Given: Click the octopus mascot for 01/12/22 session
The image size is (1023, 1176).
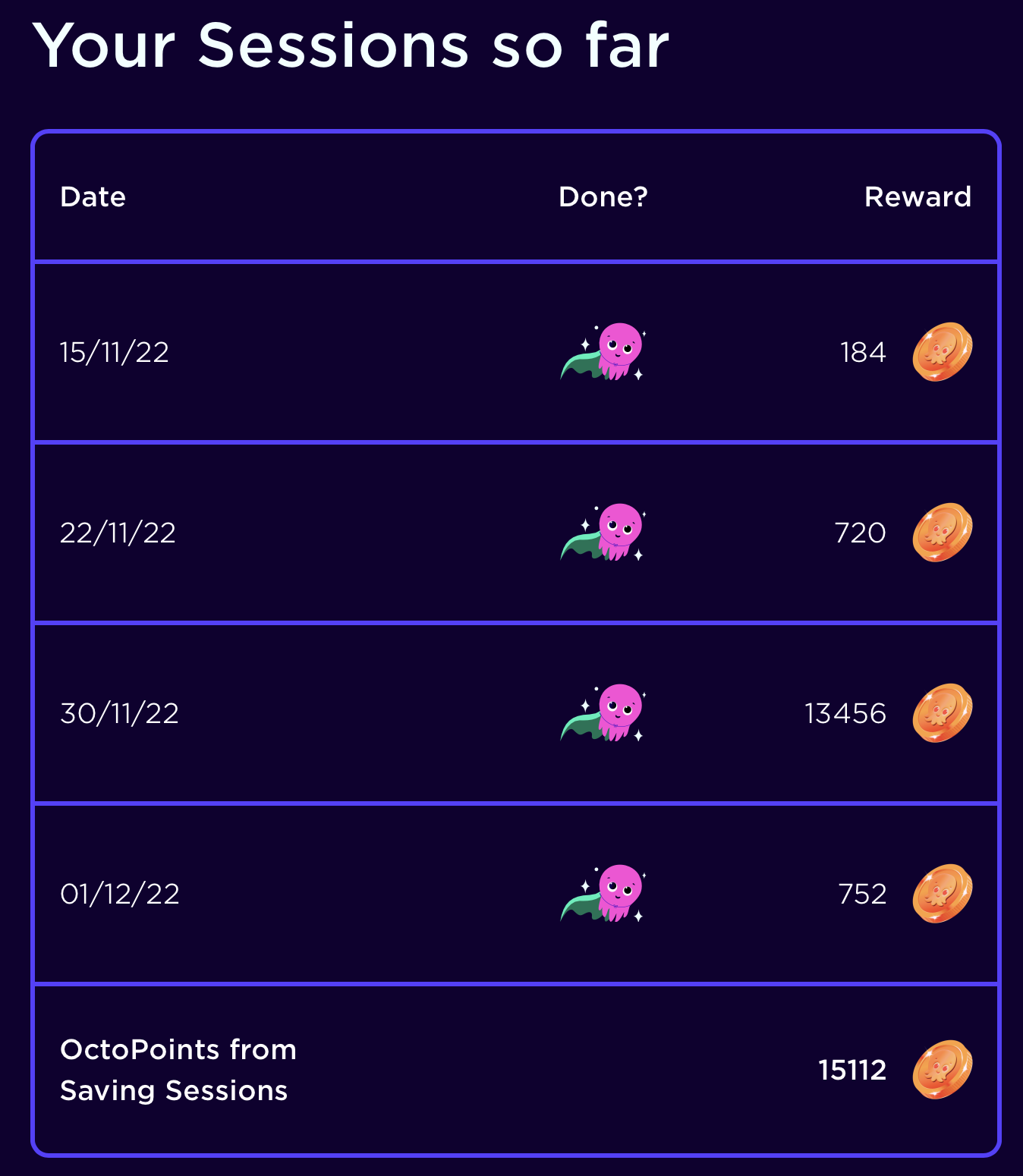Looking at the screenshot, I should click(x=603, y=894).
